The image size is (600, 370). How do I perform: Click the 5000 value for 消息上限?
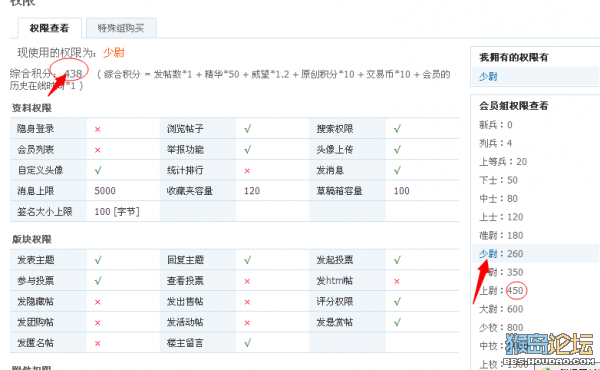(105, 191)
